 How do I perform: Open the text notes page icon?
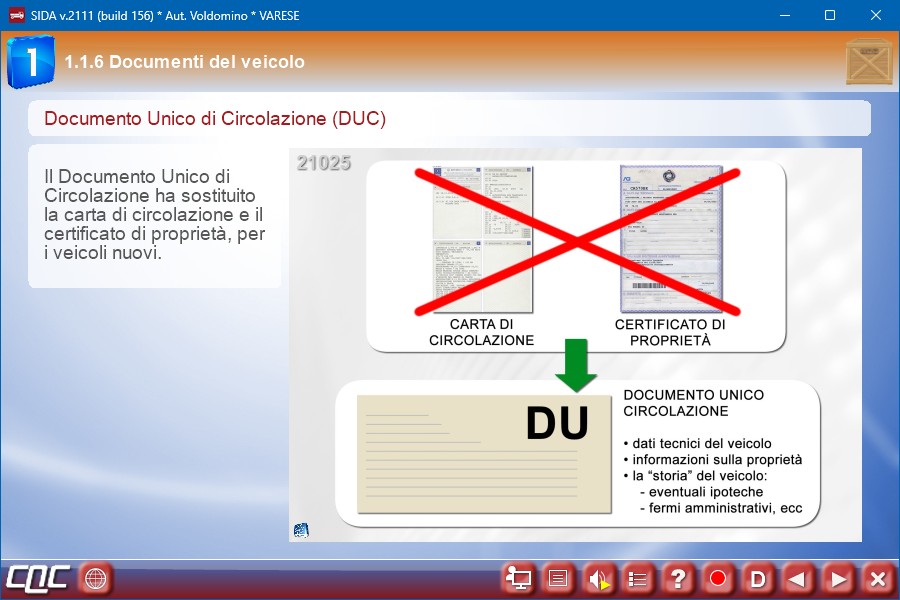tap(559, 578)
